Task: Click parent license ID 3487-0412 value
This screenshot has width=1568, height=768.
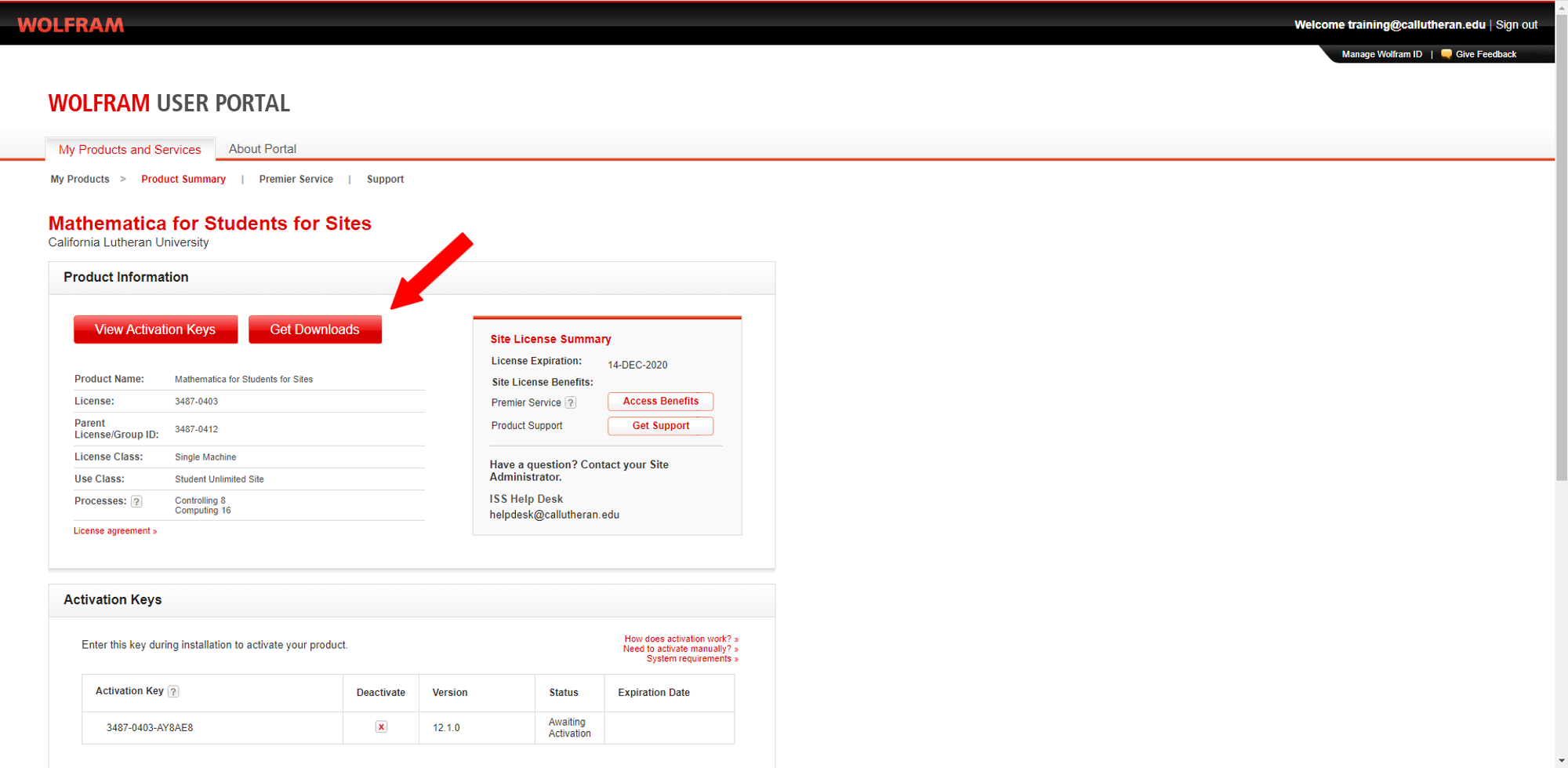Action: coord(196,429)
